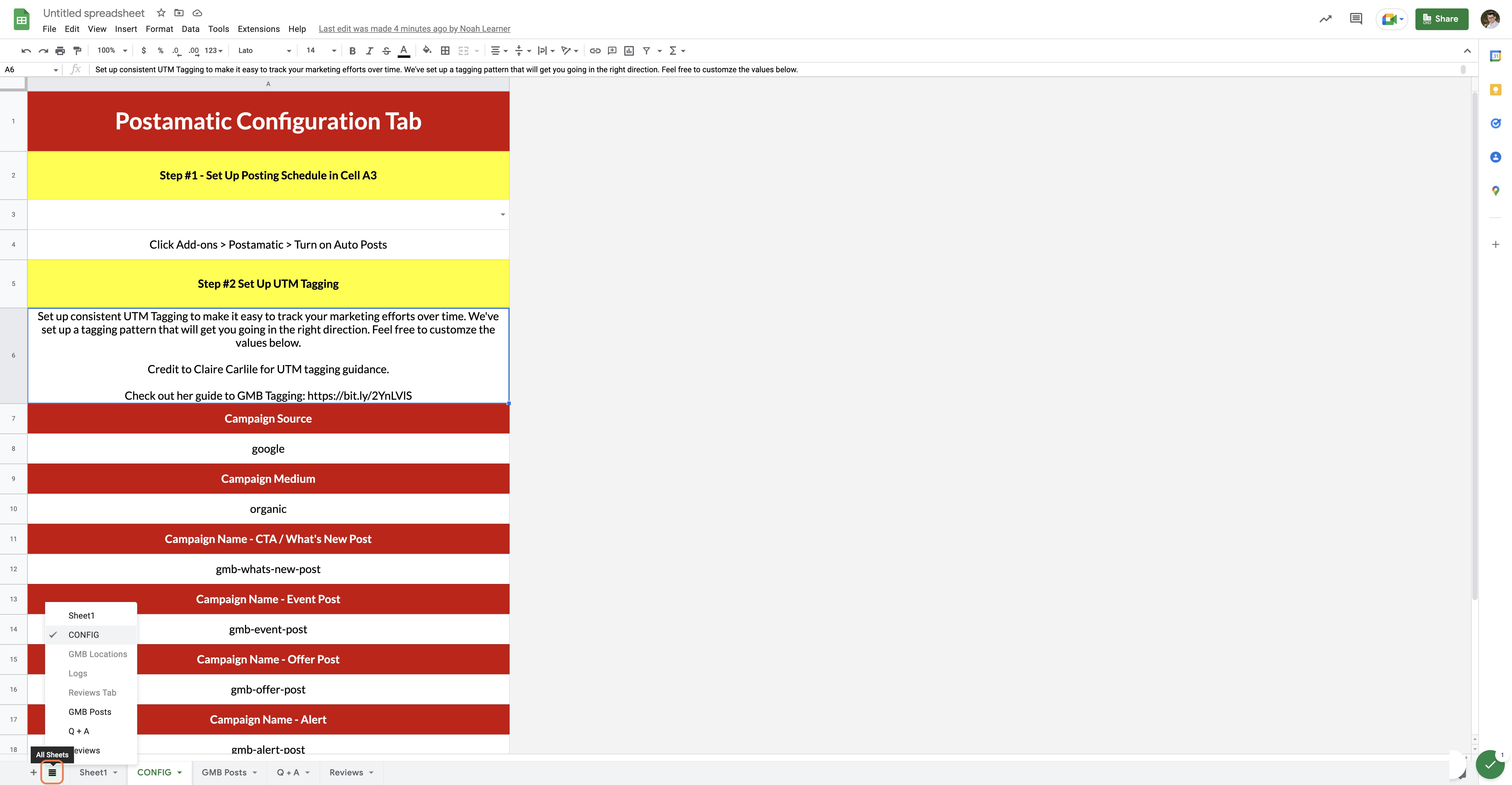Insert a link with the toolbar icon
Image resolution: width=1512 pixels, height=785 pixels.
[595, 51]
